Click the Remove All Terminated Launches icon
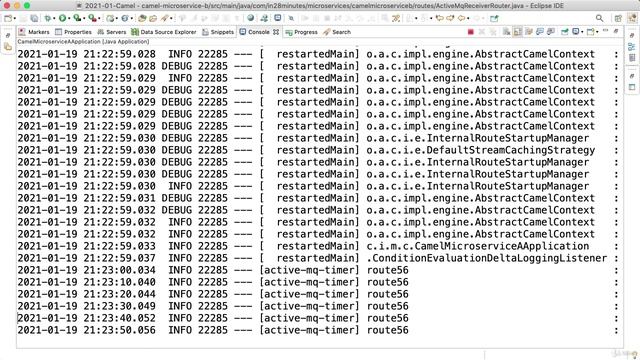 493,32
